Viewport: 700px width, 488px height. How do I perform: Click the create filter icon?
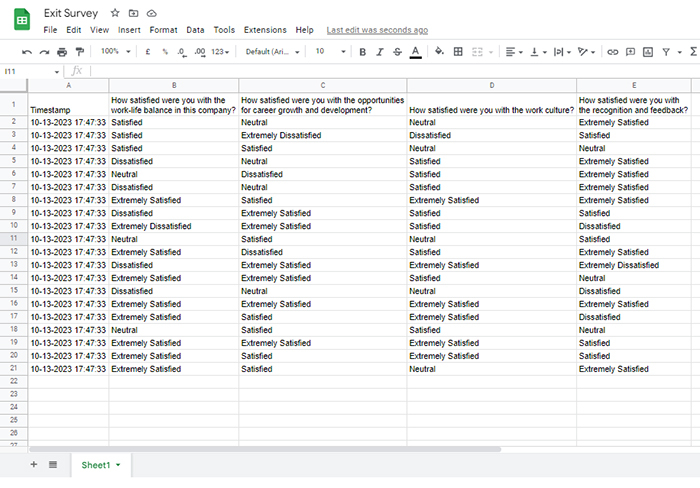tap(666, 52)
